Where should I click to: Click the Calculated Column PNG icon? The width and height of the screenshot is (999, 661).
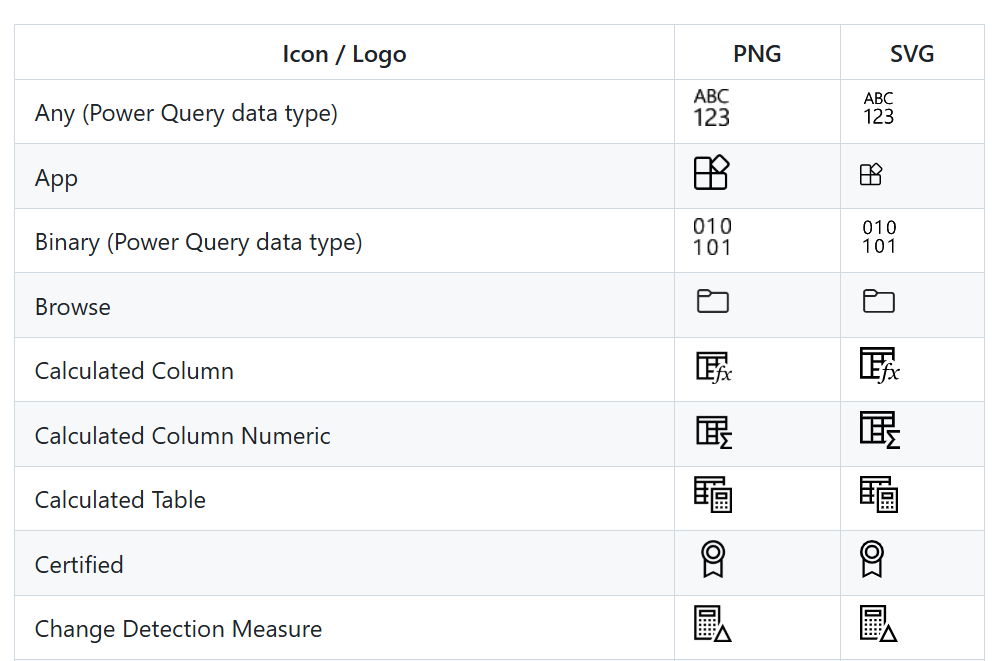tap(714, 367)
